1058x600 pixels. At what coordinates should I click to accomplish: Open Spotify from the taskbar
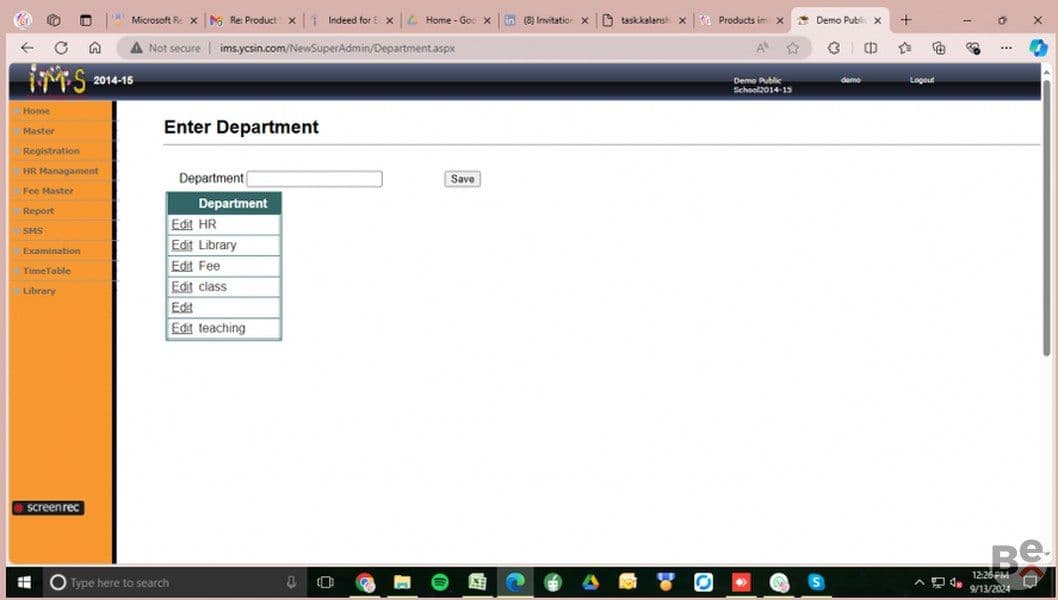[x=440, y=582]
